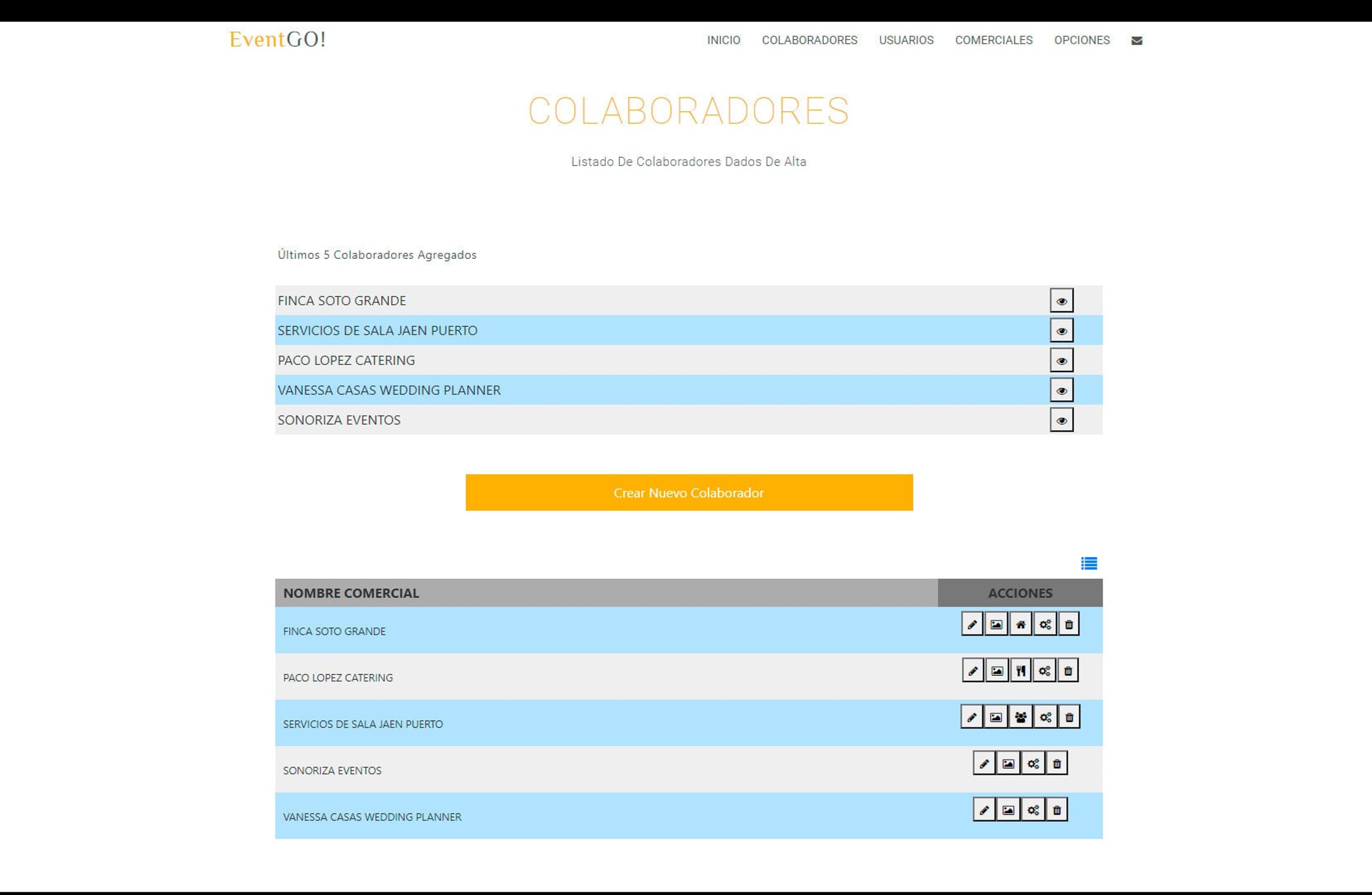This screenshot has width=1372, height=895.
Task: Edit VANESSA CASAS WEDDING PLANNER row
Action: coord(984,810)
